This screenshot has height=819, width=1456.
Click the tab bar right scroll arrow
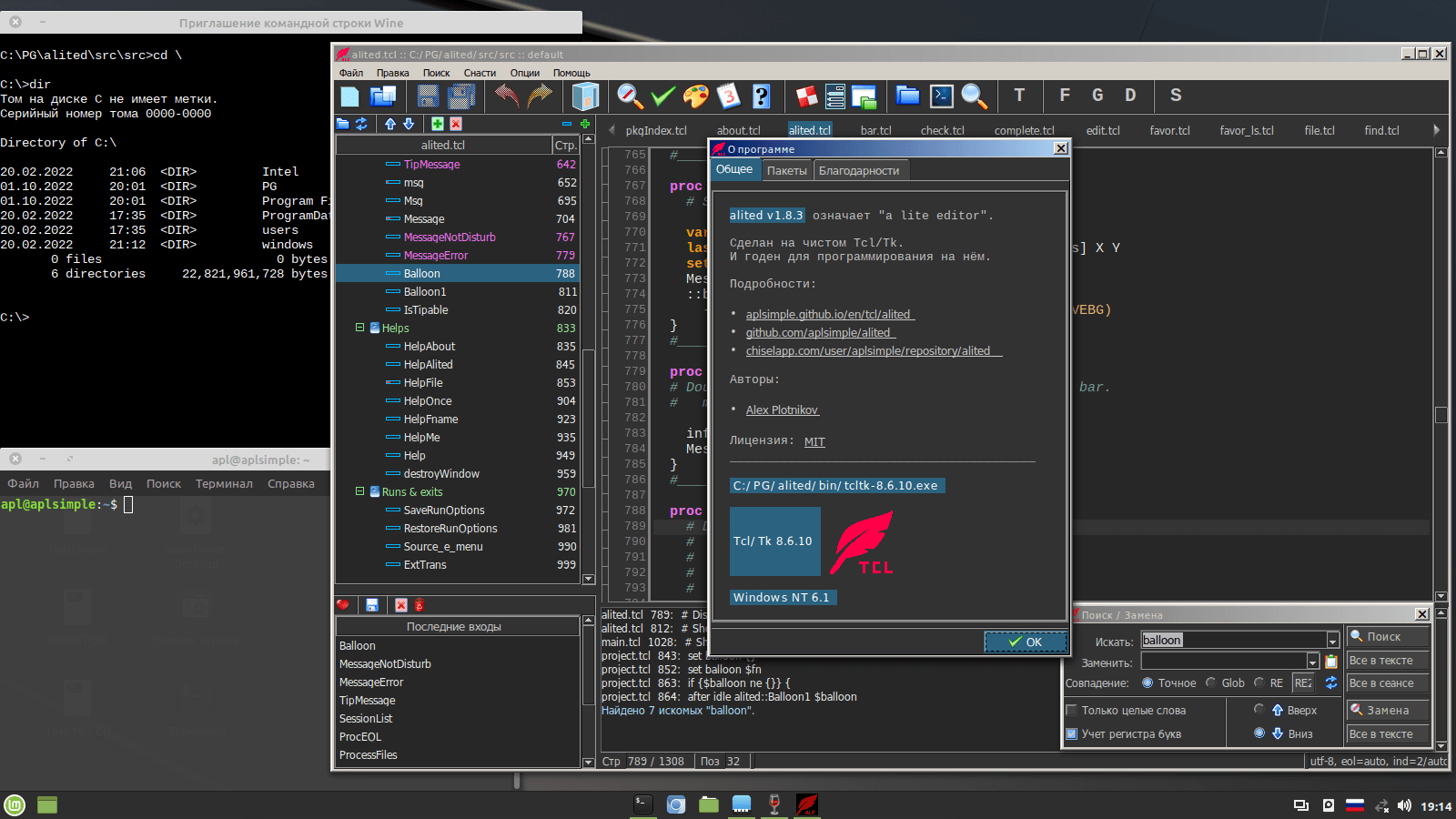pos(1436,130)
